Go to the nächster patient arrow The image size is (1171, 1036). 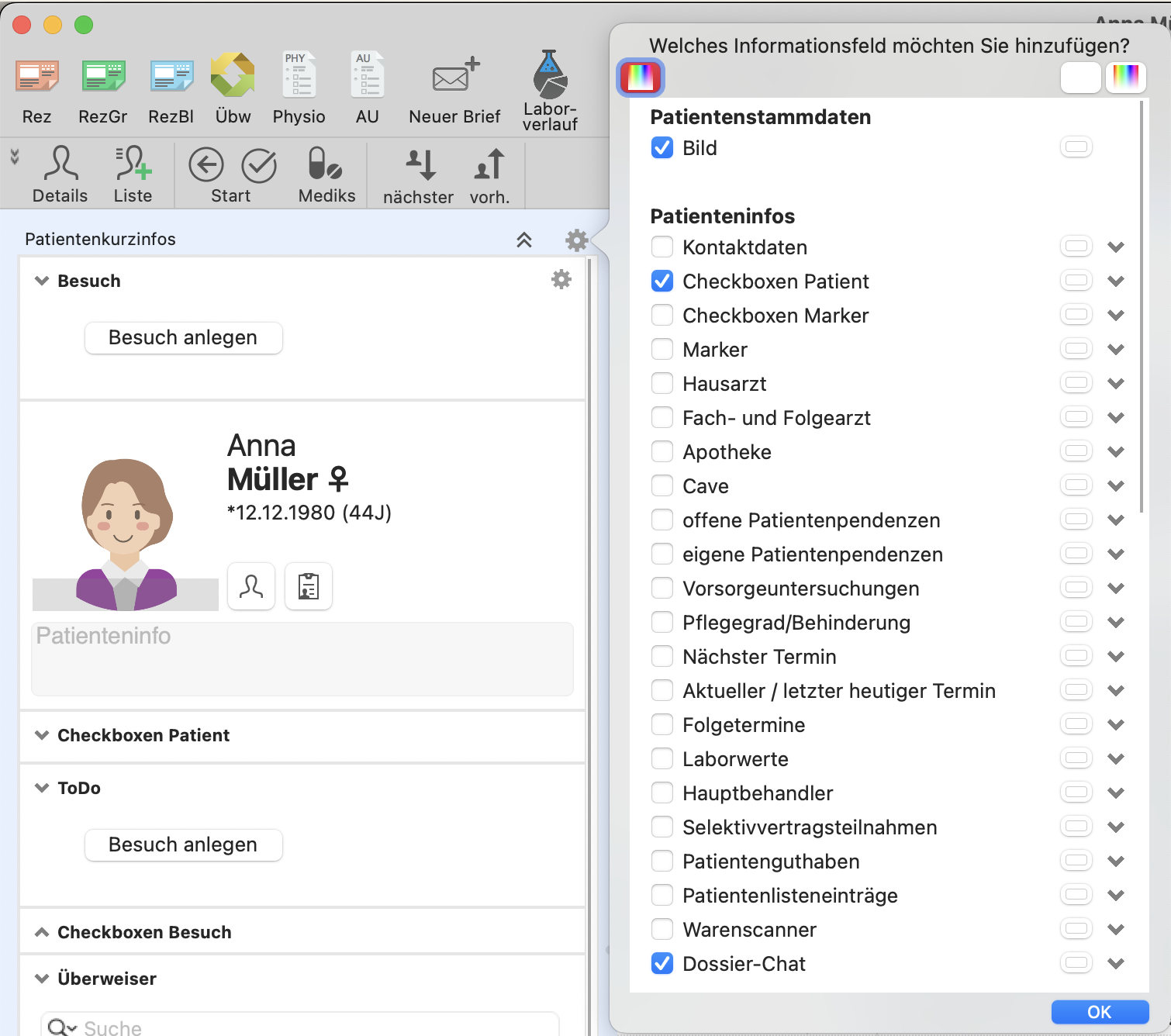tap(420, 164)
